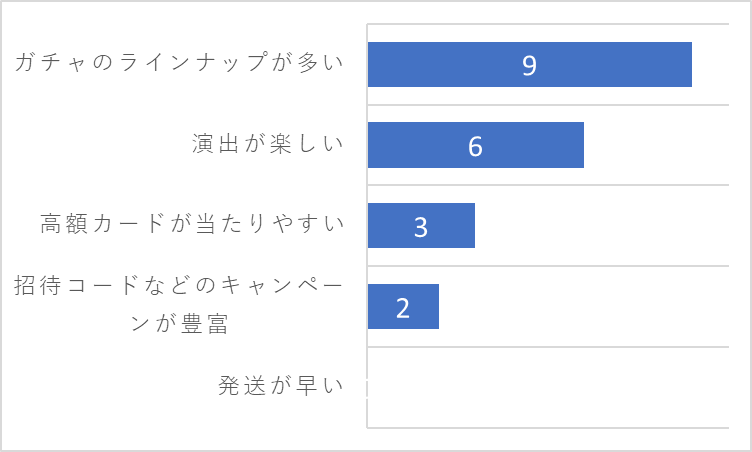752x452 pixels.
Task: Select the data label 2
Action: [403, 308]
